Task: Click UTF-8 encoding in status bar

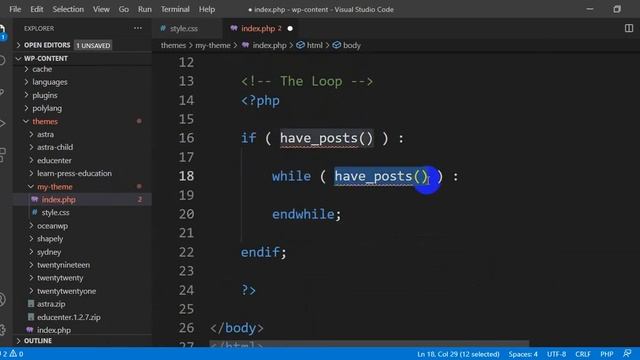Action: (x=556, y=354)
